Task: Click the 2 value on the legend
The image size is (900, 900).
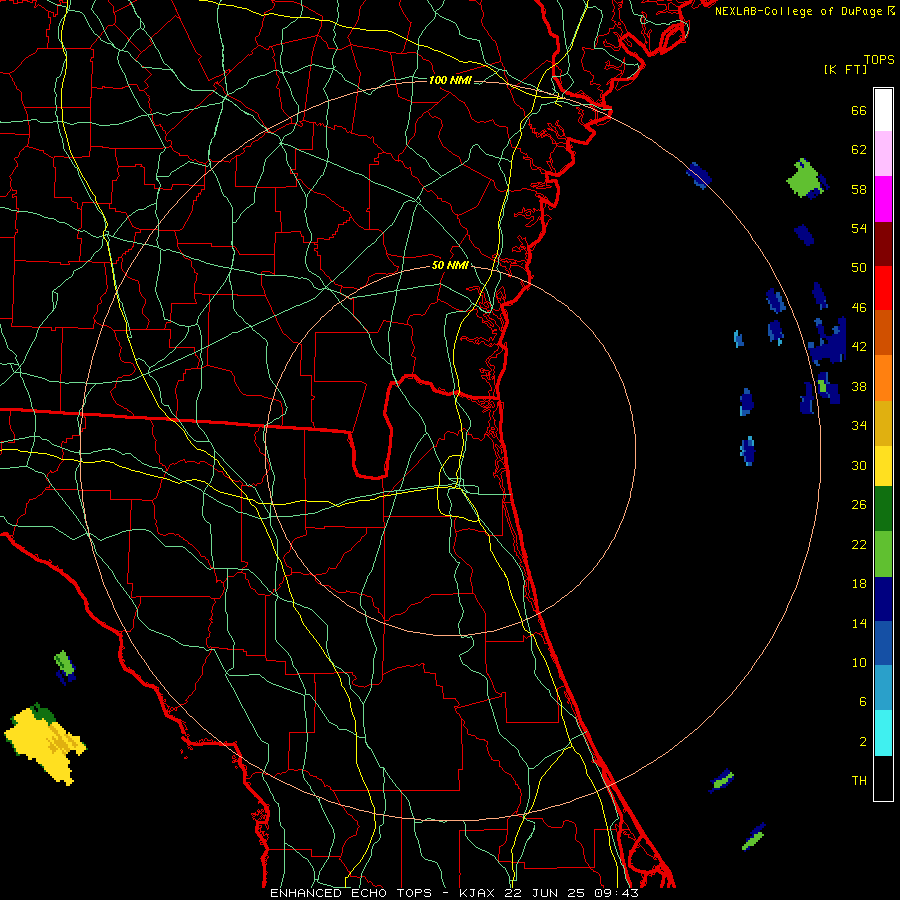Action: click(x=863, y=742)
